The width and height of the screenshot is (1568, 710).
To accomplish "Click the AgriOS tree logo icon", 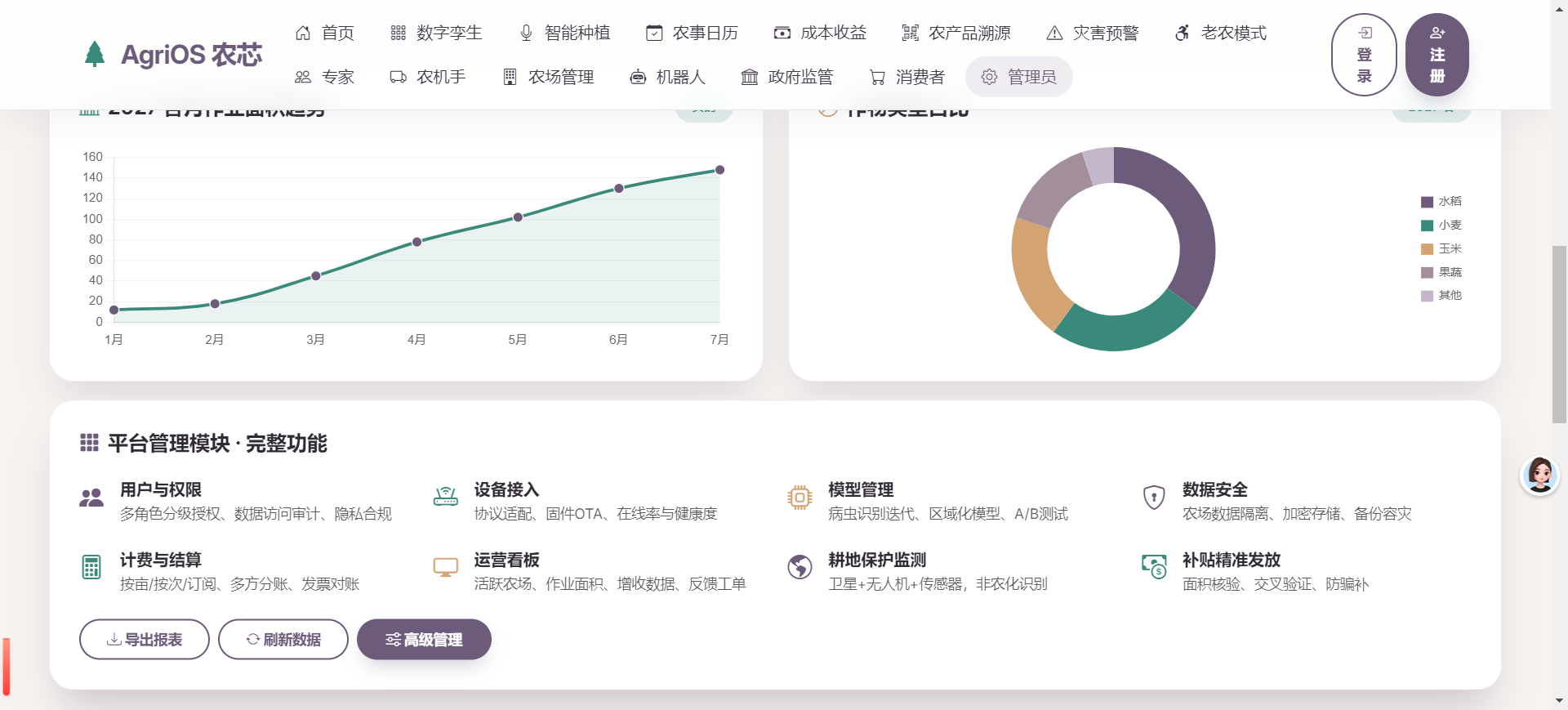I will 95,54.
